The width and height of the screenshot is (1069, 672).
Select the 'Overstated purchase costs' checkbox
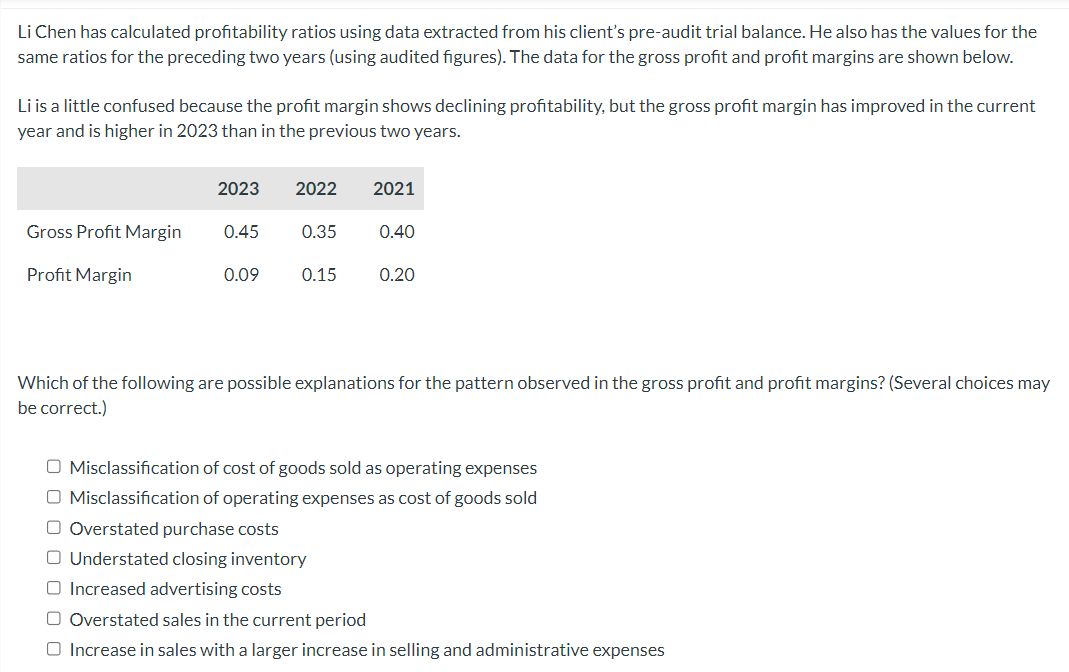pos(53,525)
